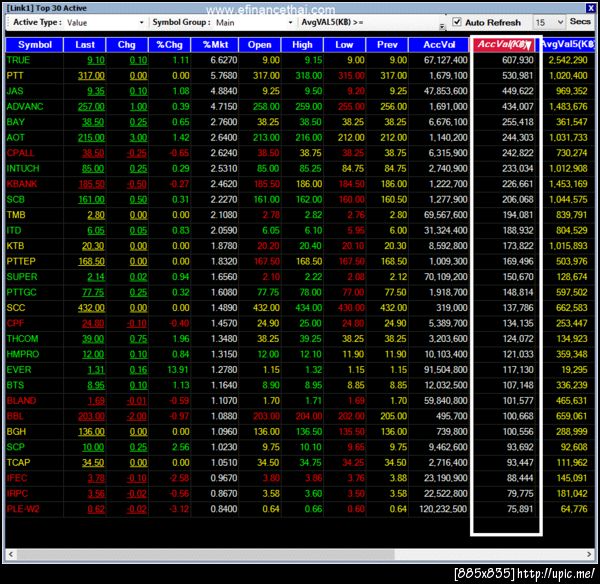
Task: Select the SUPER symbol
Action: pyautogui.click(x=22, y=277)
